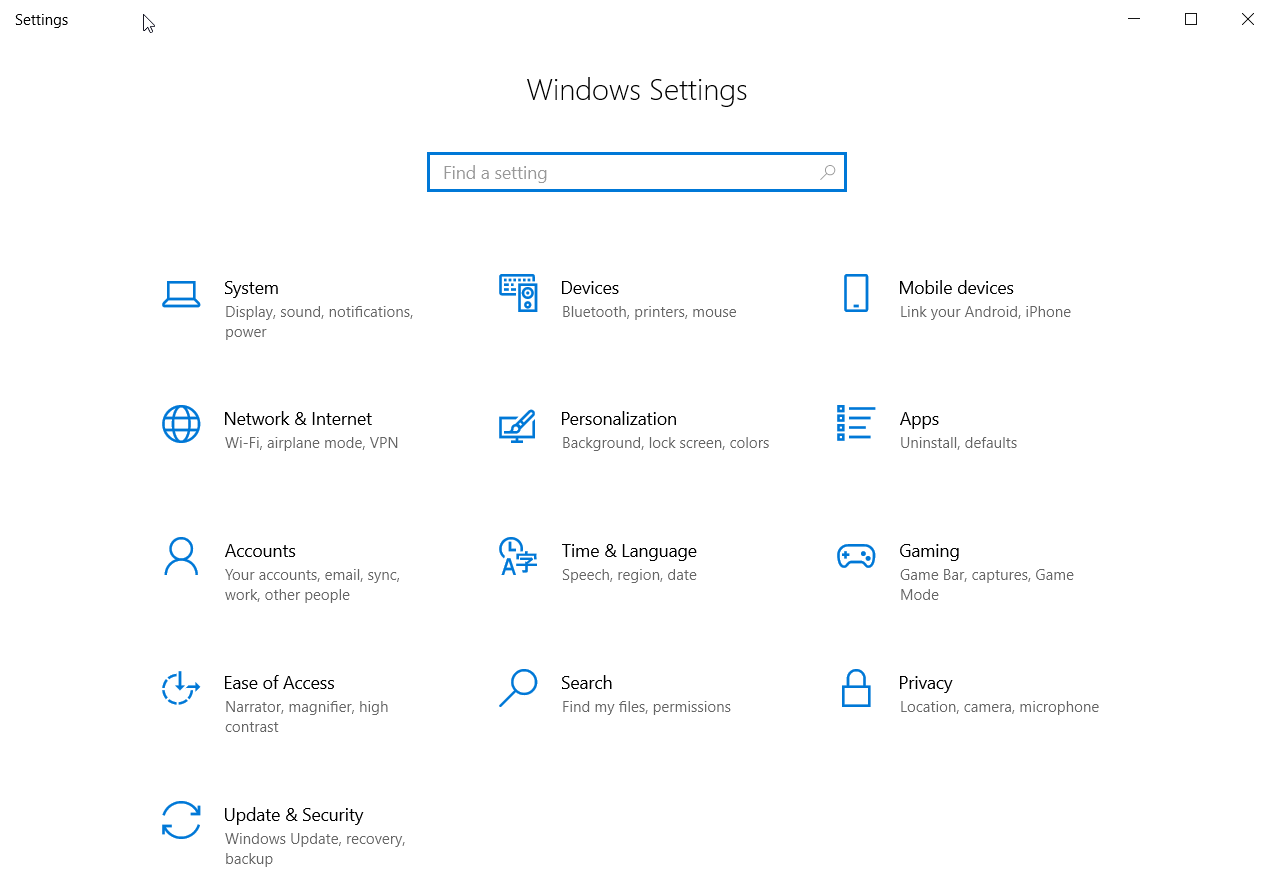Image resolution: width=1275 pixels, height=889 pixels.
Task: Click the Search category magnifier icon
Action: (518, 688)
